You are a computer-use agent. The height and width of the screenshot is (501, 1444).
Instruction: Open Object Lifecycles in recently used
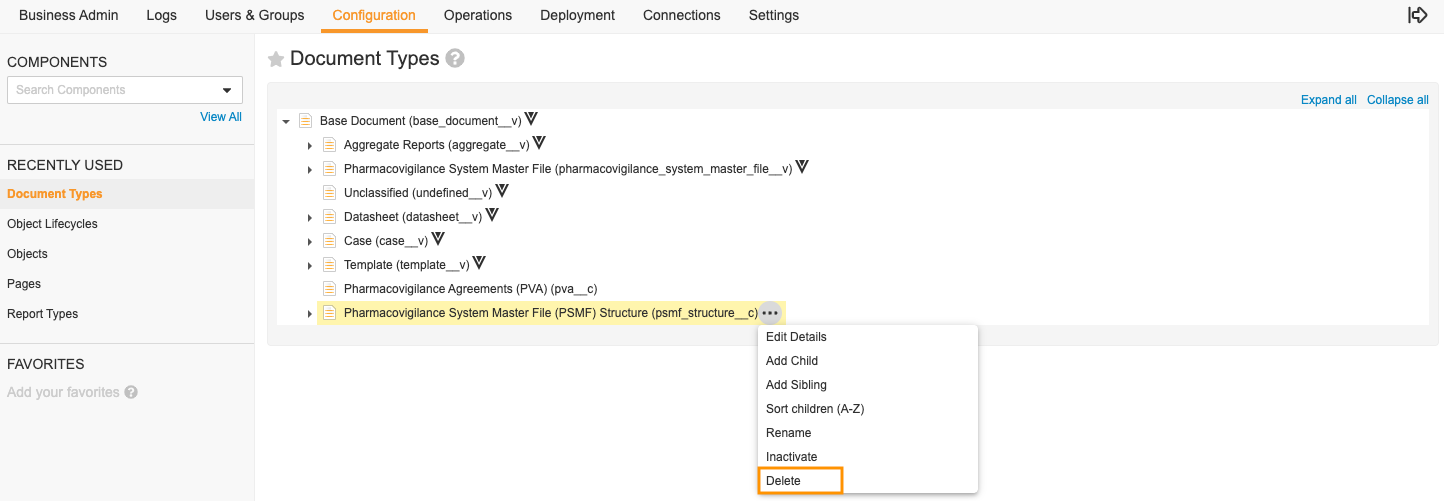[x=52, y=224]
